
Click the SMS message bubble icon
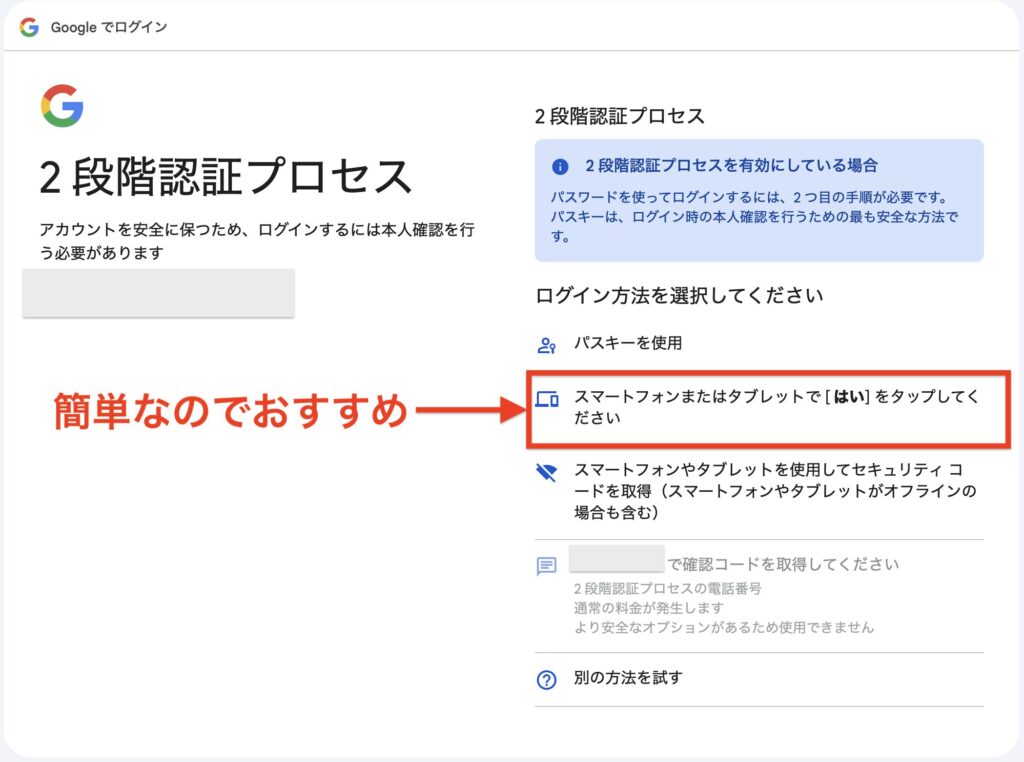point(546,567)
